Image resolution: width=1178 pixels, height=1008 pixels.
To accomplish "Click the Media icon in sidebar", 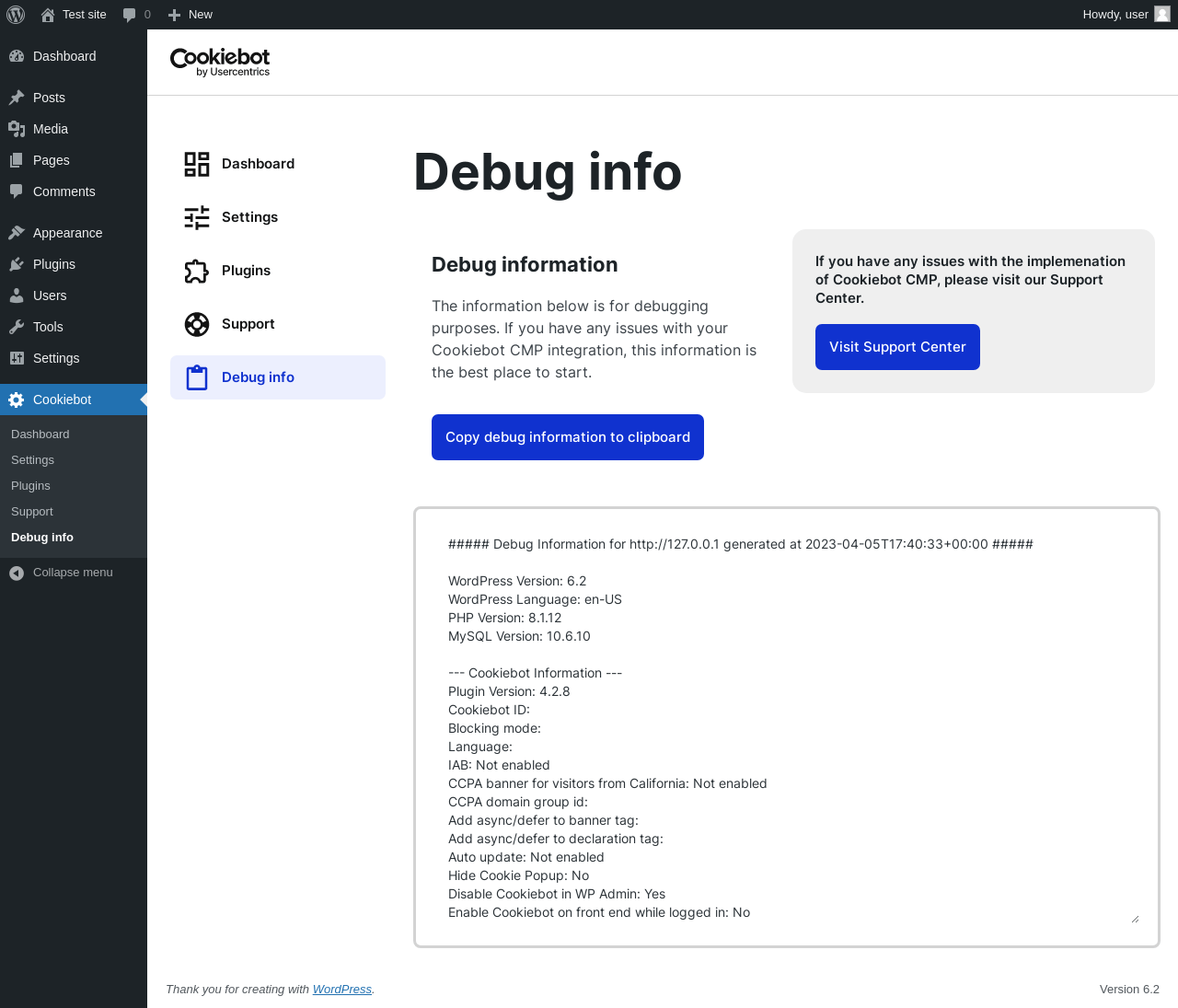I will tap(17, 129).
